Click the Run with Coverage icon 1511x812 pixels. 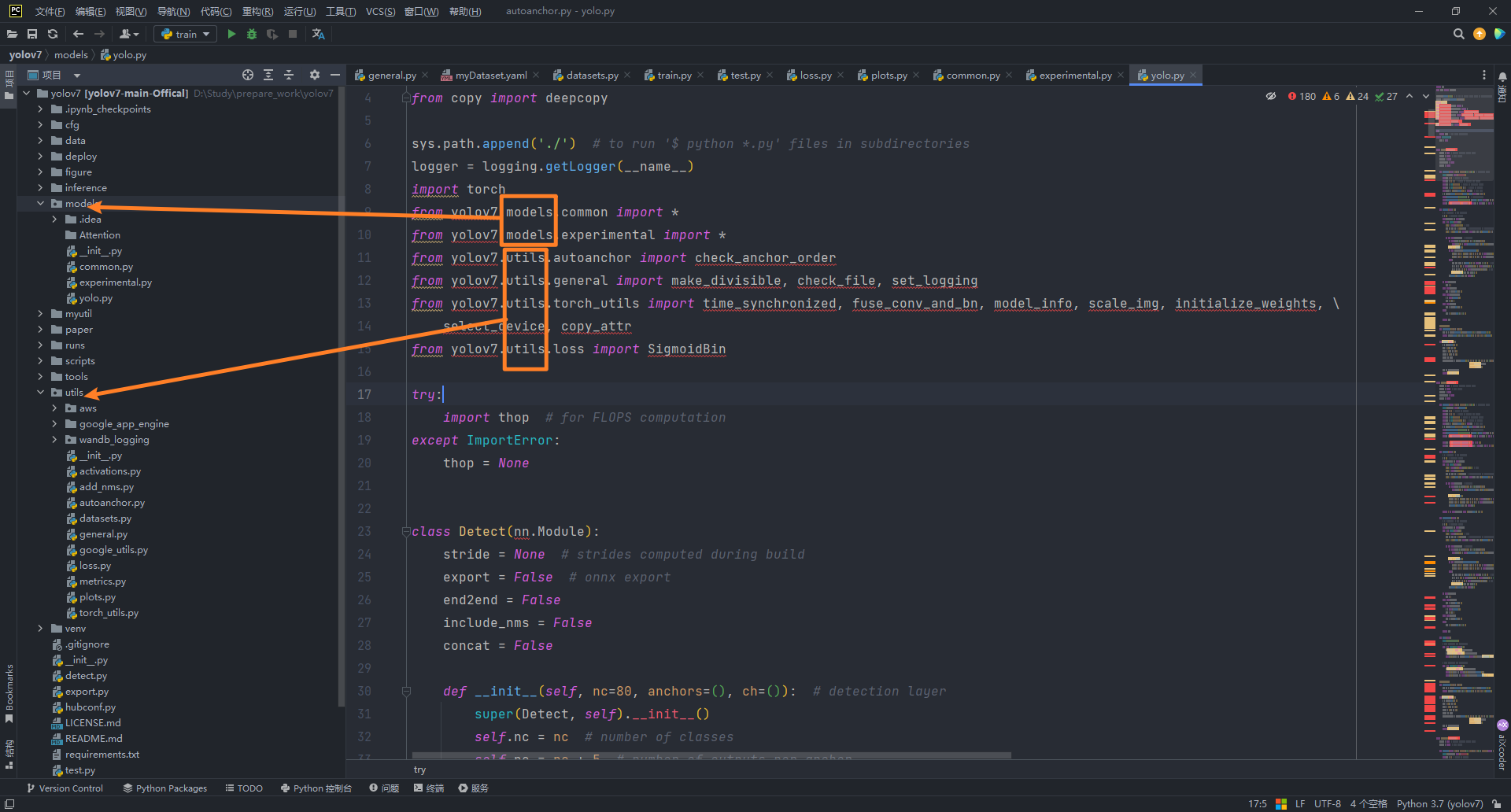tap(272, 34)
